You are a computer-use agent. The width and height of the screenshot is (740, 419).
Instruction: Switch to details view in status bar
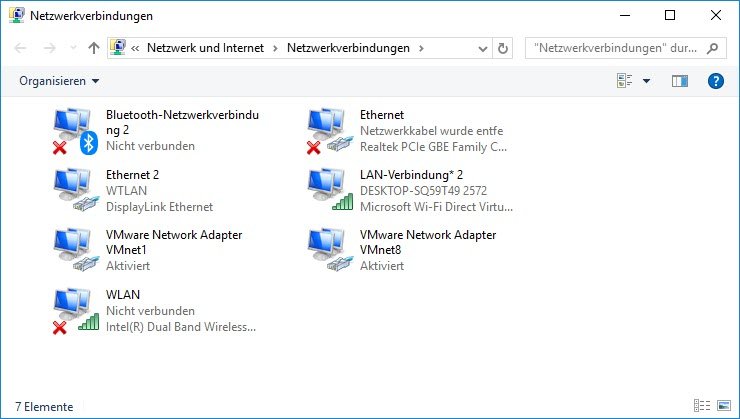701,406
